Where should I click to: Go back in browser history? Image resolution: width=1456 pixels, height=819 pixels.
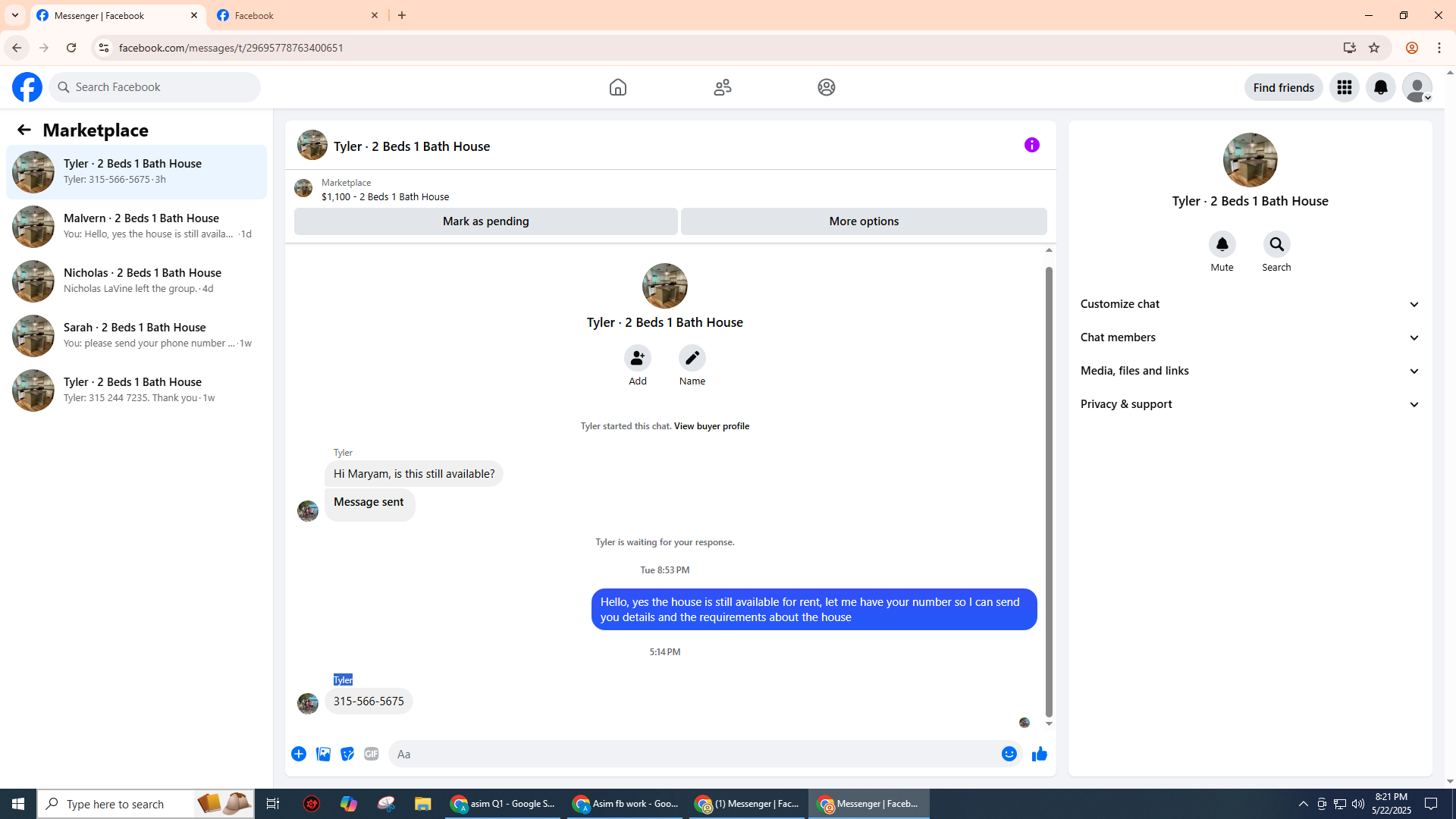click(x=17, y=48)
